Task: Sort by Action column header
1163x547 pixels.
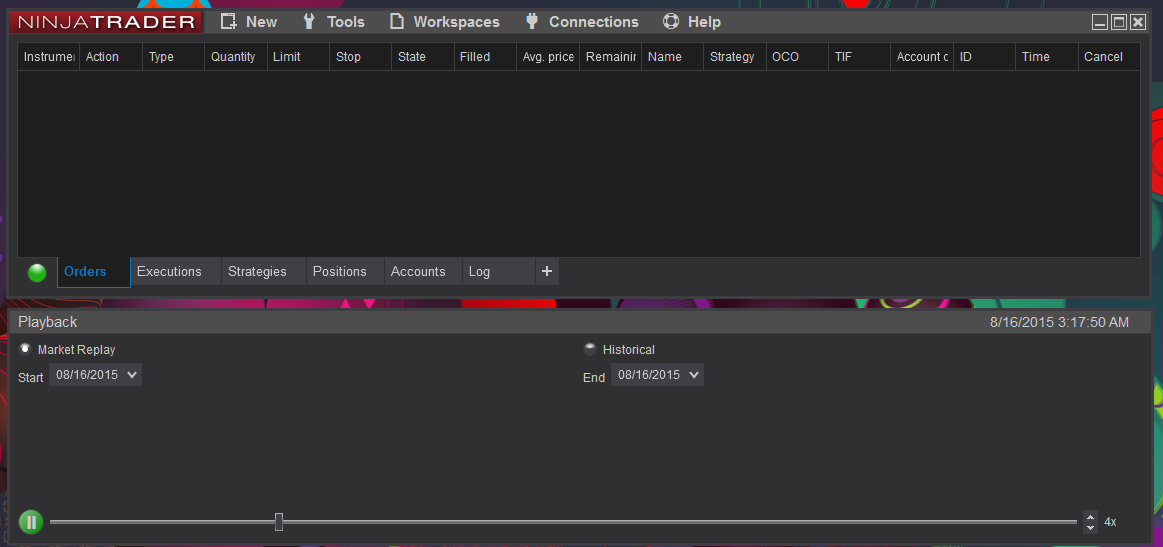Action: pos(111,56)
